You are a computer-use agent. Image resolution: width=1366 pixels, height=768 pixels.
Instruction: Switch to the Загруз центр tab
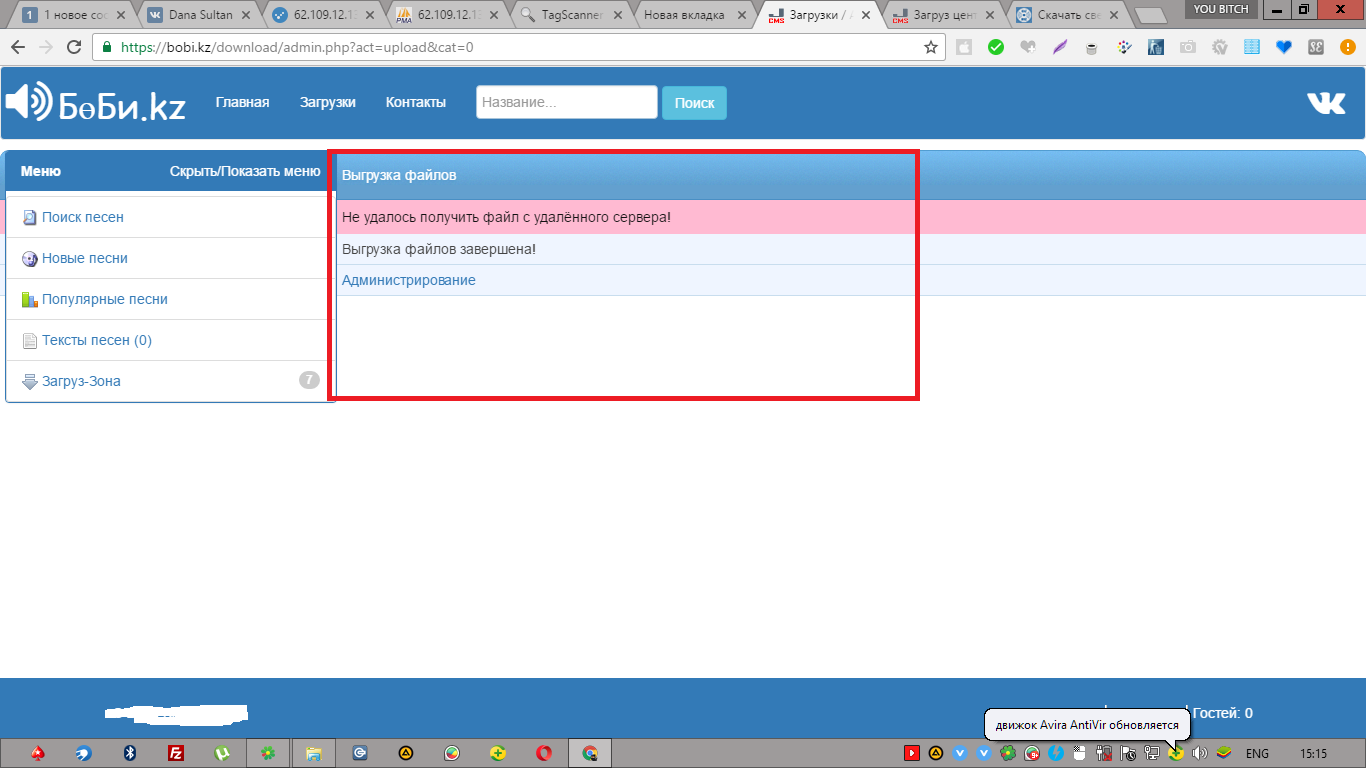click(x=944, y=15)
